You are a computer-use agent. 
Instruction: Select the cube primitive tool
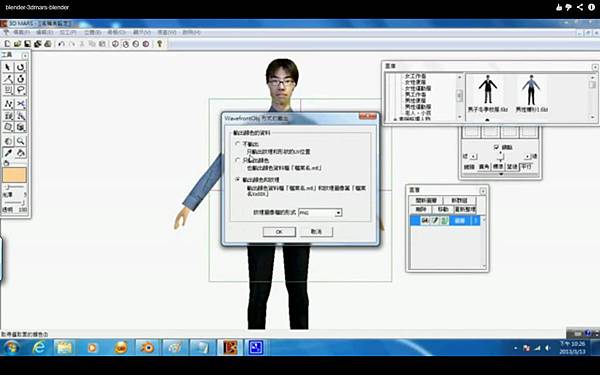pos(21,127)
